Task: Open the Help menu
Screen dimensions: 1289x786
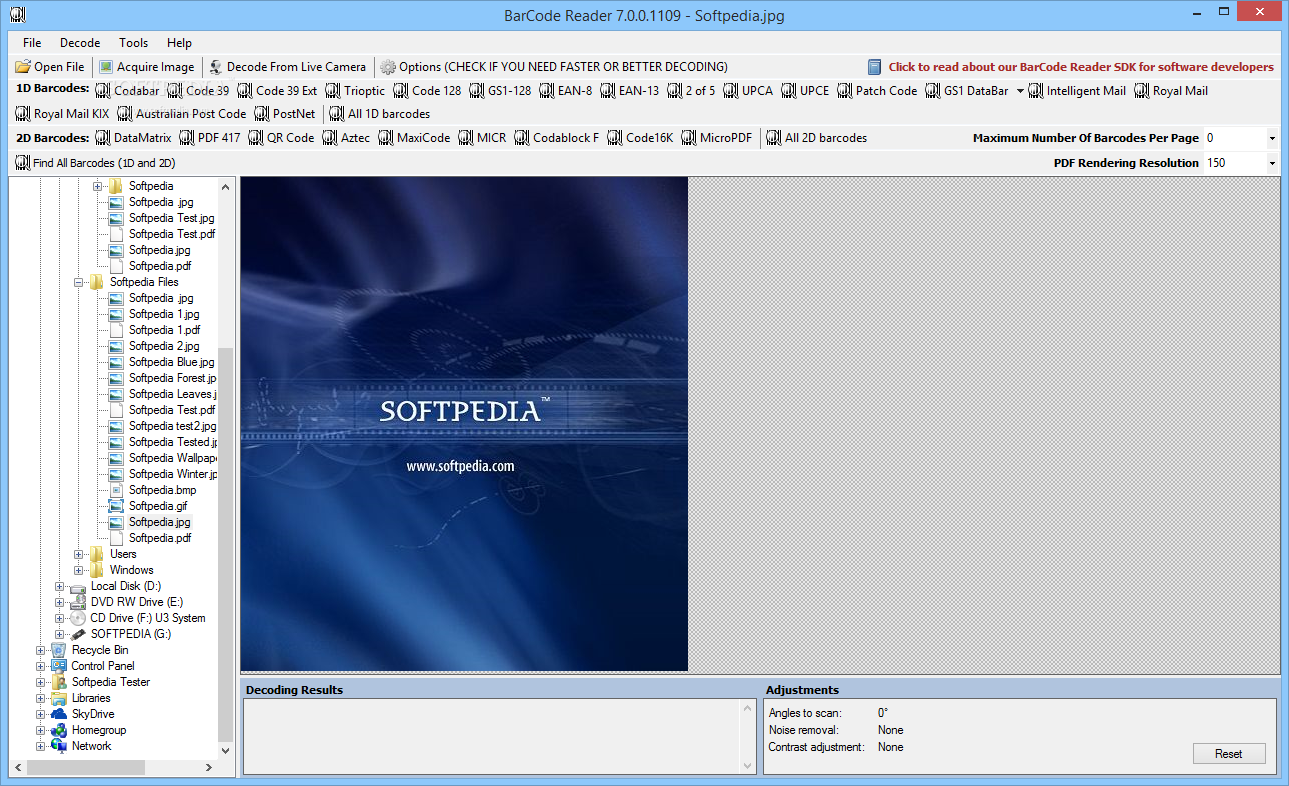Action: click(180, 43)
